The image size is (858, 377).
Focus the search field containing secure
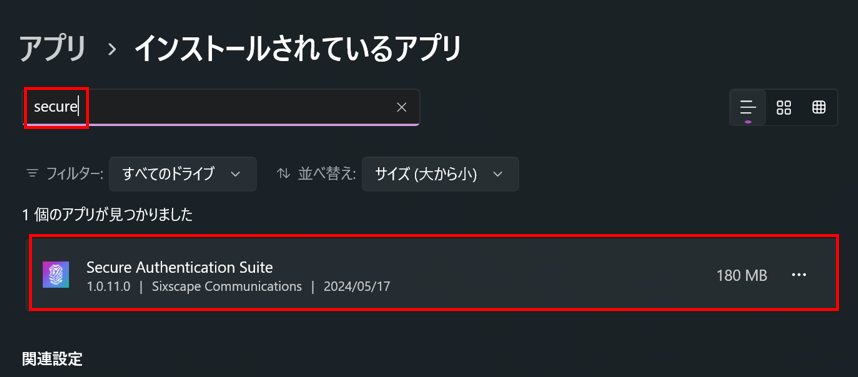point(222,107)
